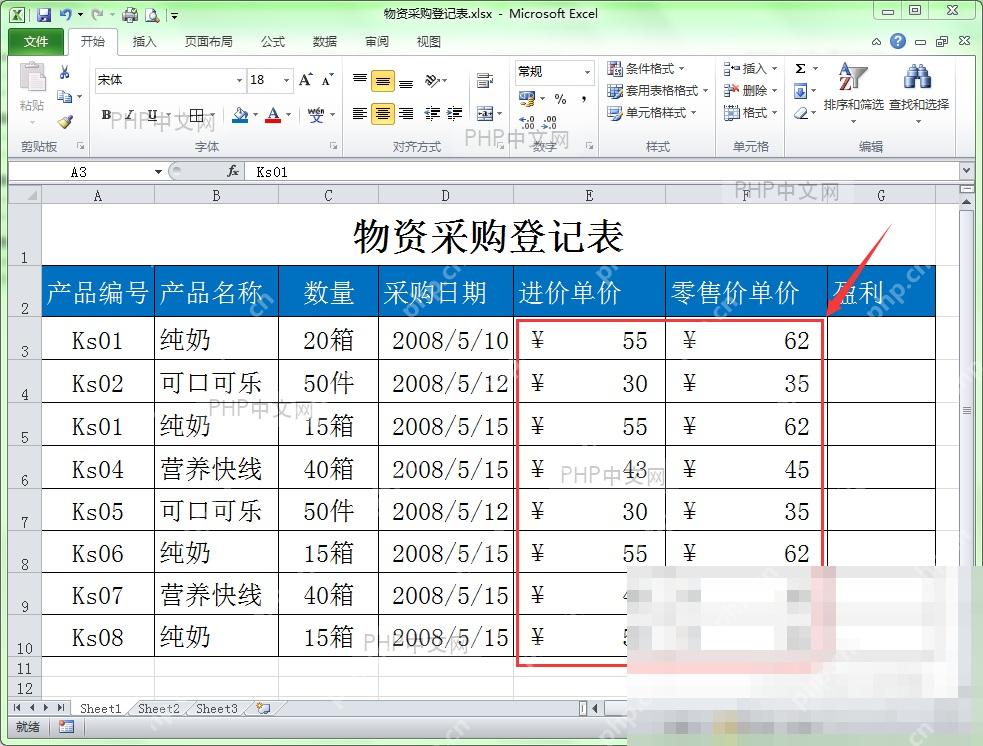983x746 pixels.
Task: Click the formula bar input showing Ks01
Action: point(602,172)
